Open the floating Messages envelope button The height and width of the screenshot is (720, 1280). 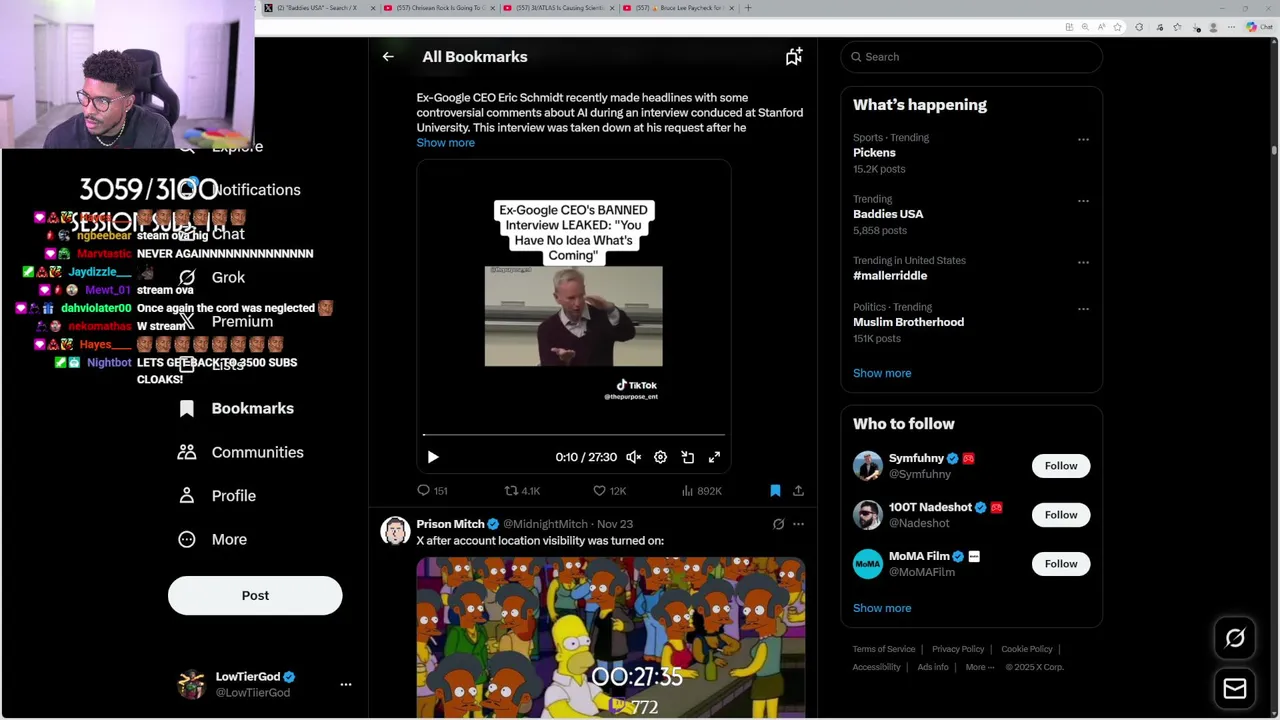[1235, 689]
